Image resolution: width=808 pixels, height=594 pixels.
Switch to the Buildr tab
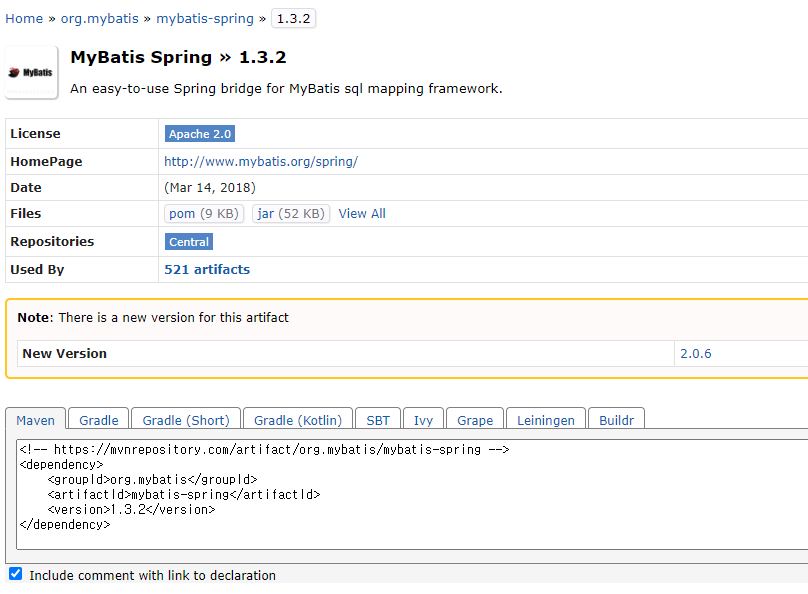[616, 420]
